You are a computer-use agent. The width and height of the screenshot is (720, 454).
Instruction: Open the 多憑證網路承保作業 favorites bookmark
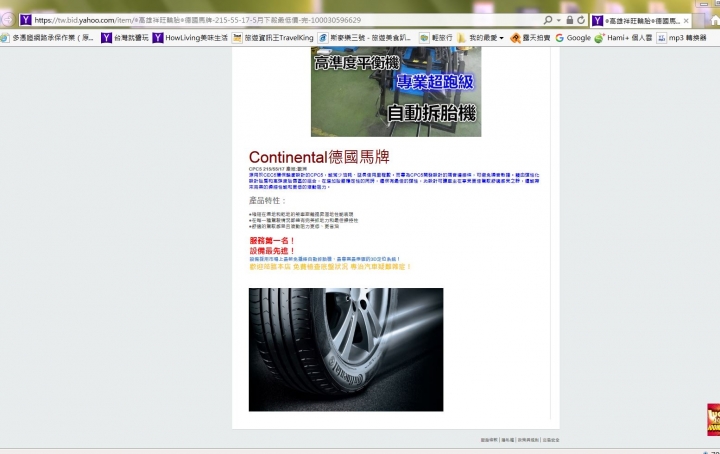(53, 38)
